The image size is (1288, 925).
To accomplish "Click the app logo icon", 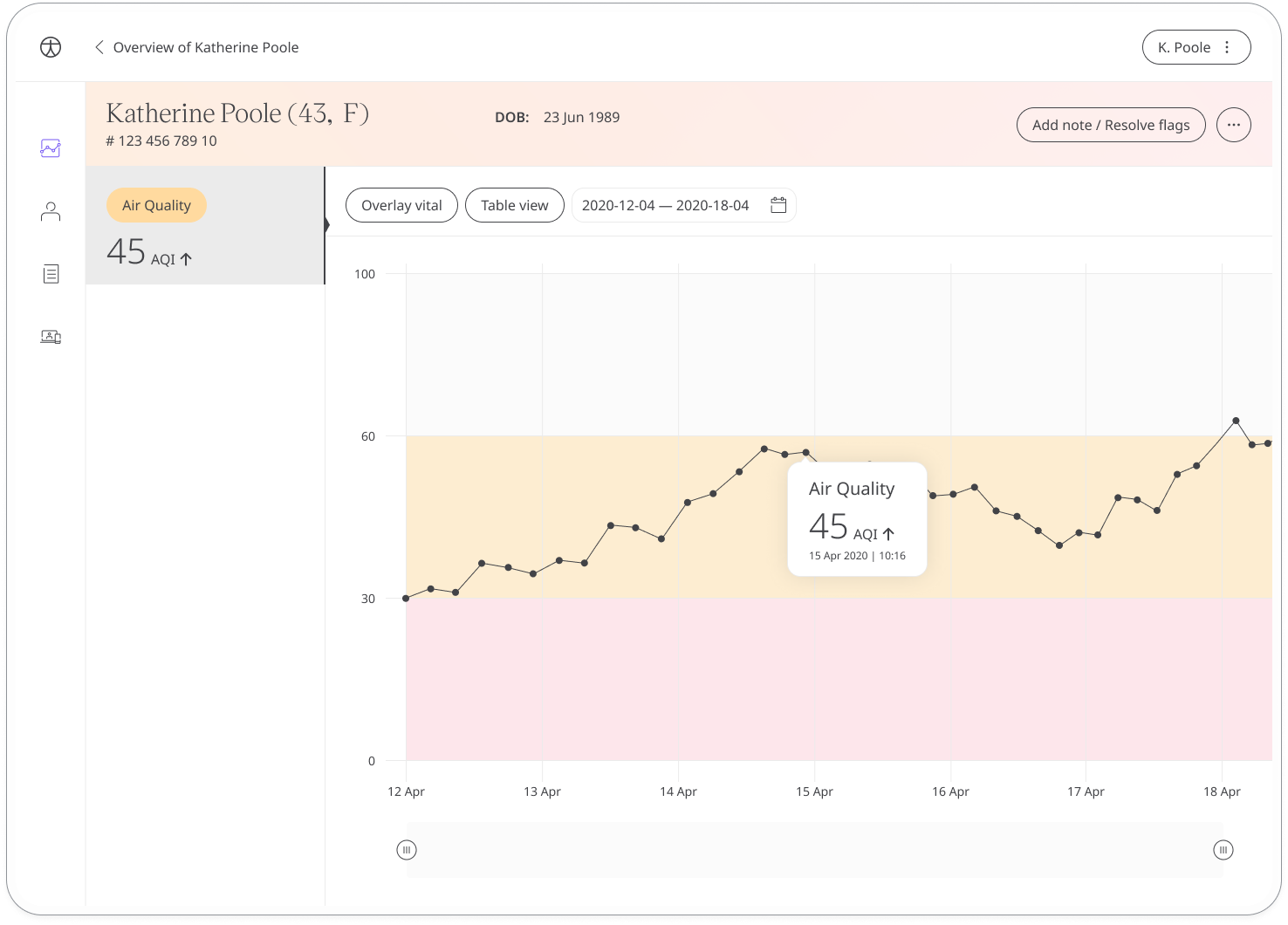I will point(51,47).
